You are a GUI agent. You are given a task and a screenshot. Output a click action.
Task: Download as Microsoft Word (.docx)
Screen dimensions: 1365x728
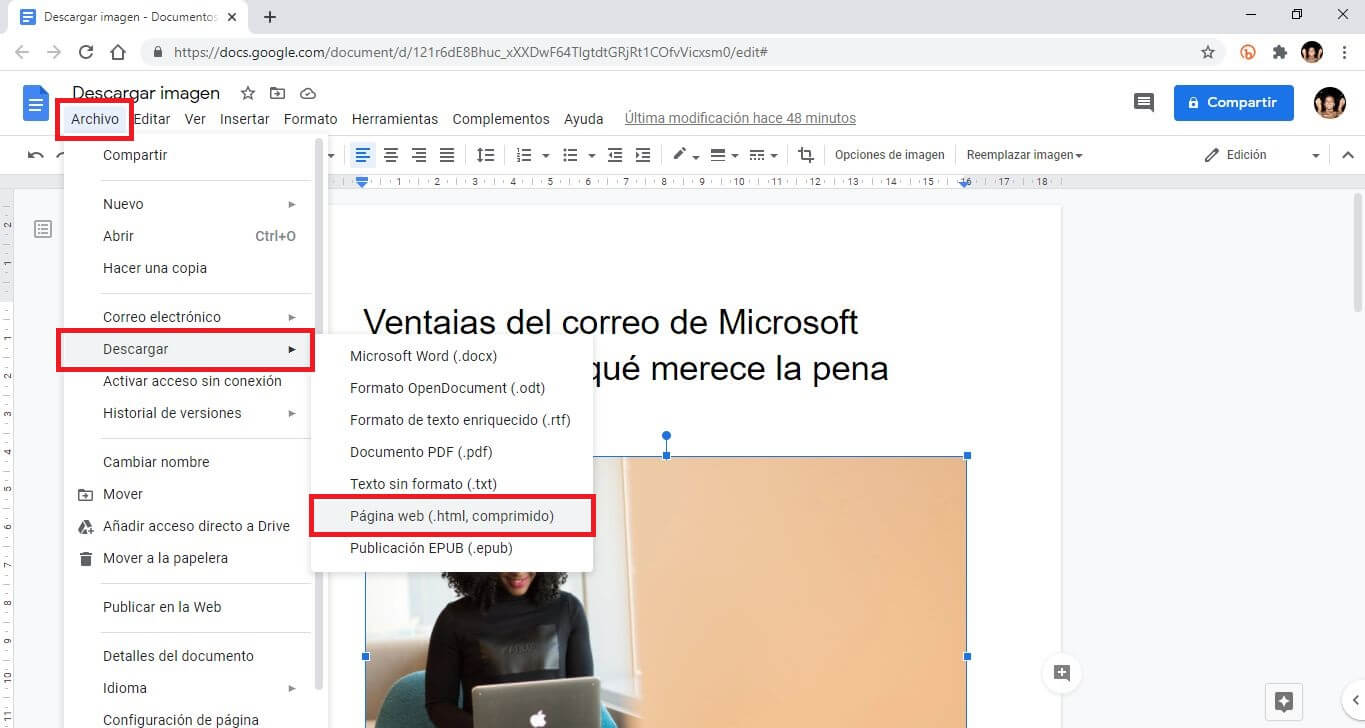[452, 356]
